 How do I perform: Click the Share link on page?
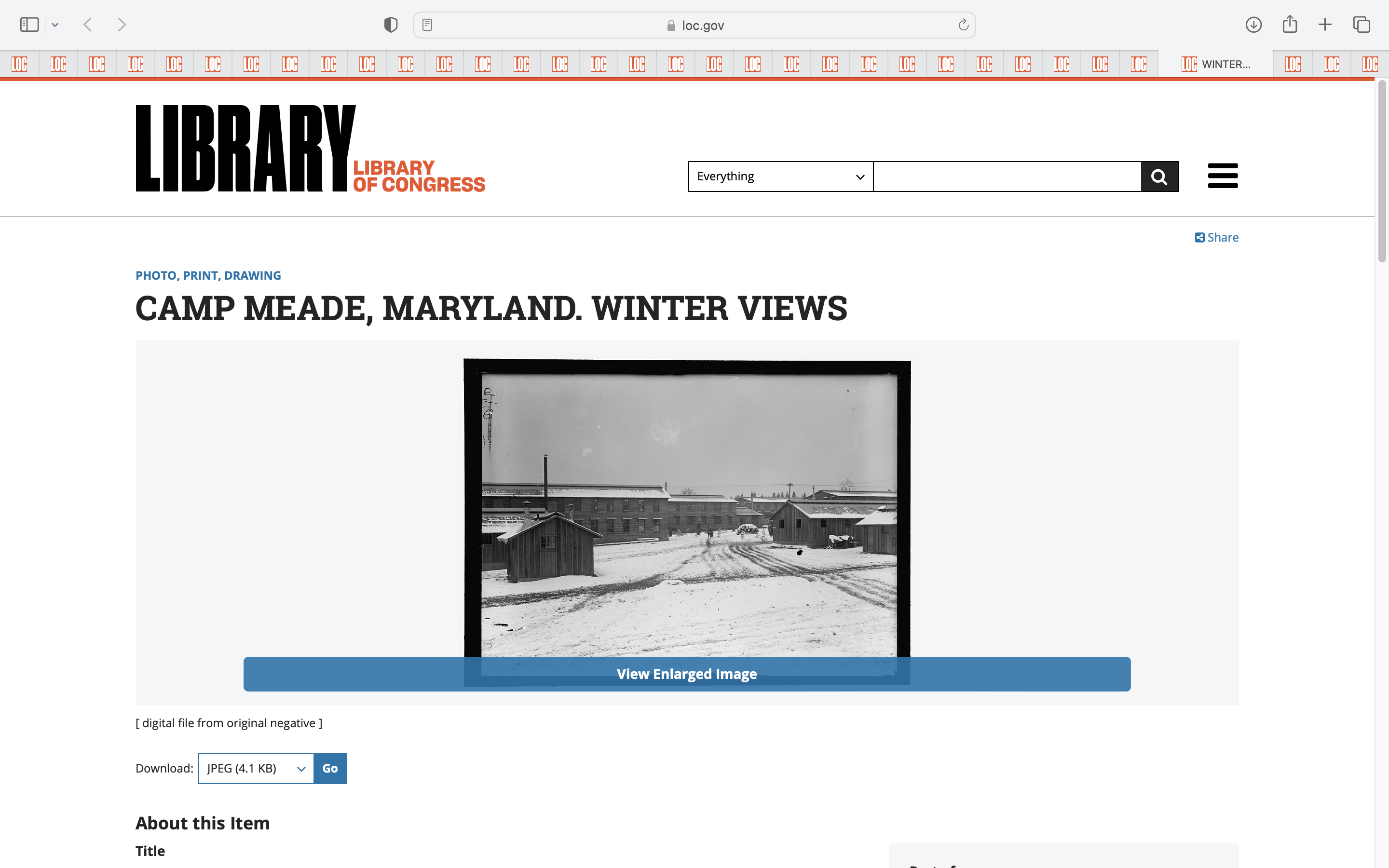pos(1217,237)
